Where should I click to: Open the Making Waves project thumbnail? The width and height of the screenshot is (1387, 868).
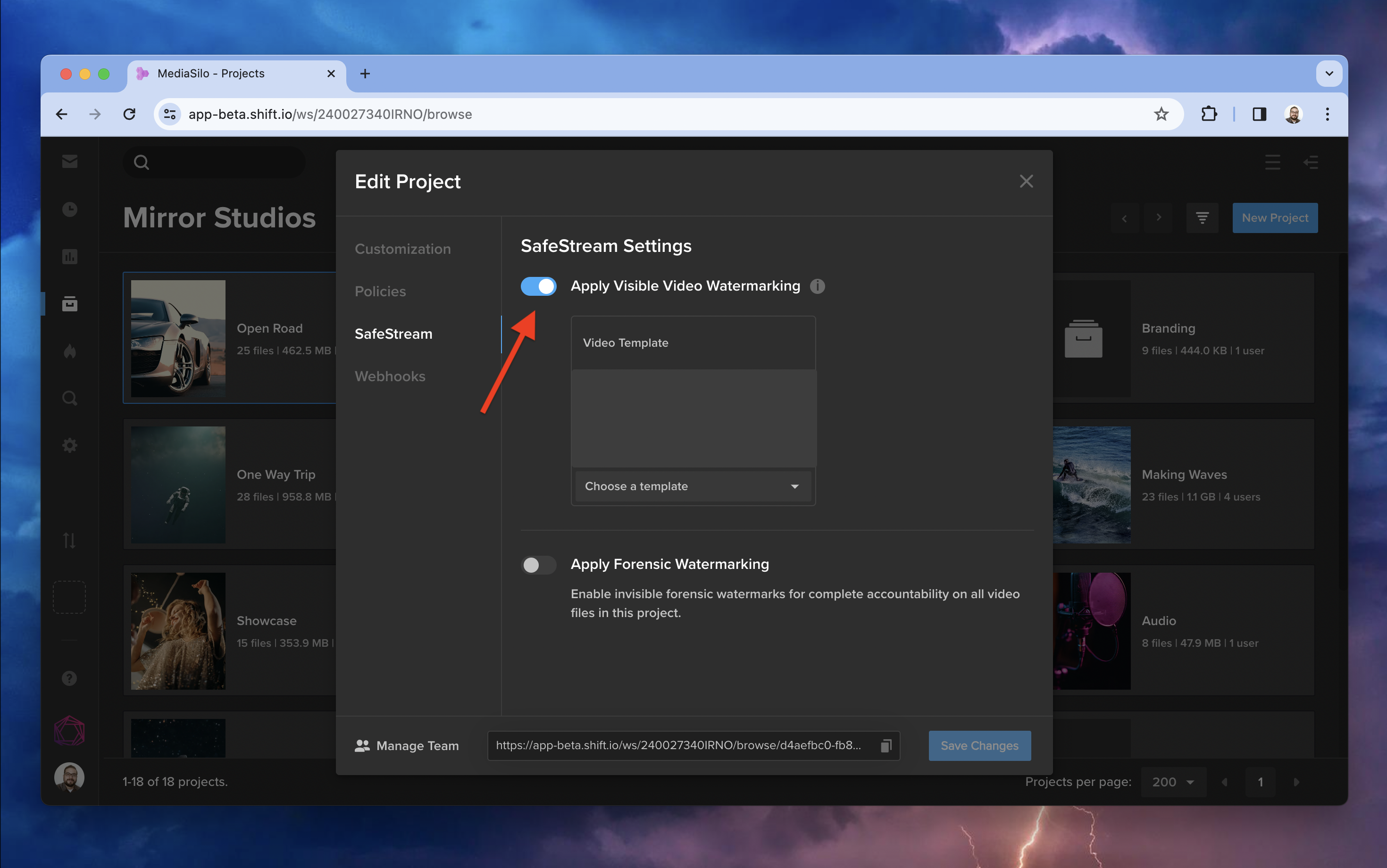1092,484
